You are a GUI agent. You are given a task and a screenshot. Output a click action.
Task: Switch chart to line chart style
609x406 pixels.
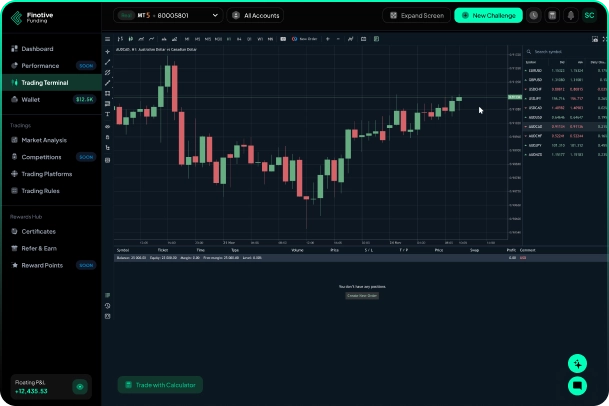[x=151, y=39]
